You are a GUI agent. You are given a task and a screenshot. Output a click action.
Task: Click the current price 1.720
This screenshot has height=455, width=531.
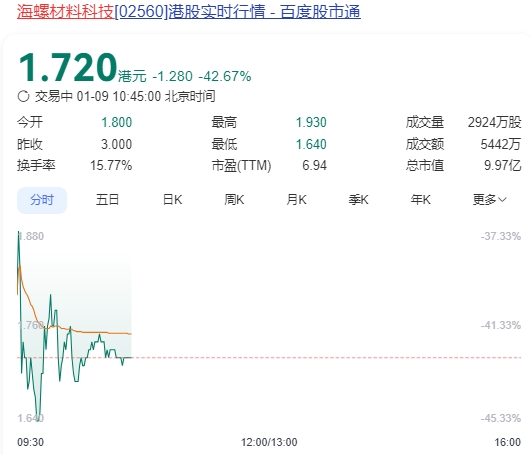[68, 68]
